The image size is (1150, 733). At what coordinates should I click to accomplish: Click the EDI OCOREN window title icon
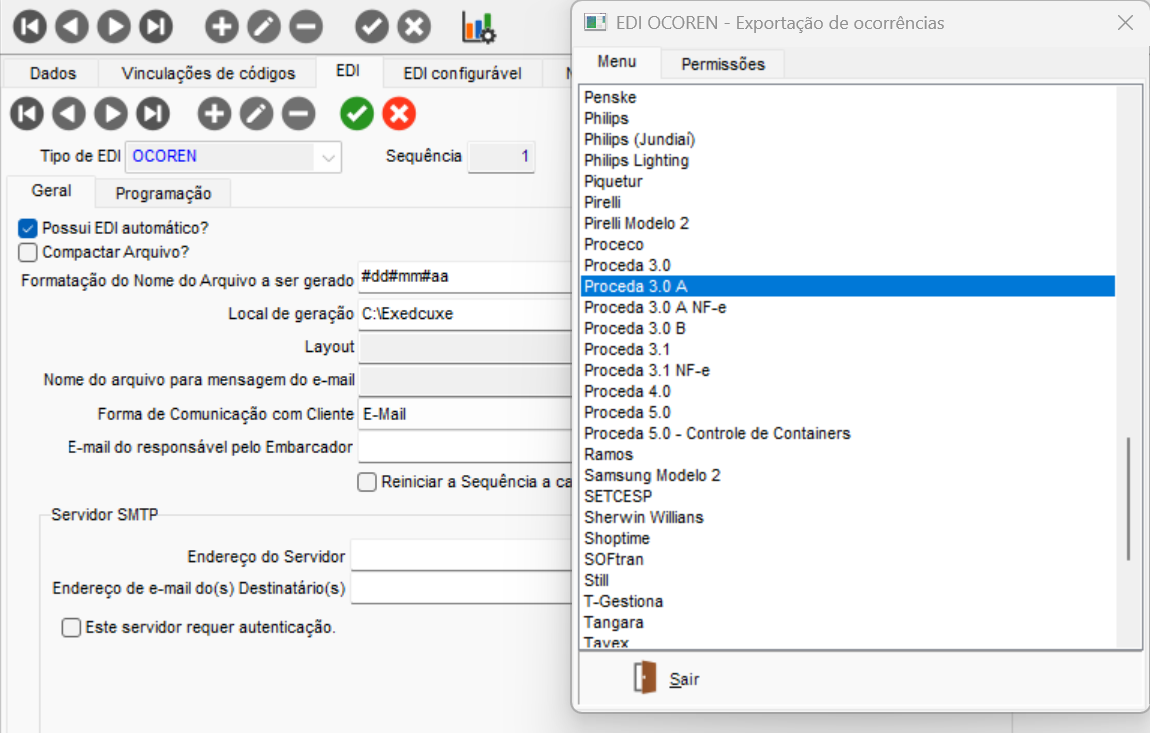click(595, 23)
